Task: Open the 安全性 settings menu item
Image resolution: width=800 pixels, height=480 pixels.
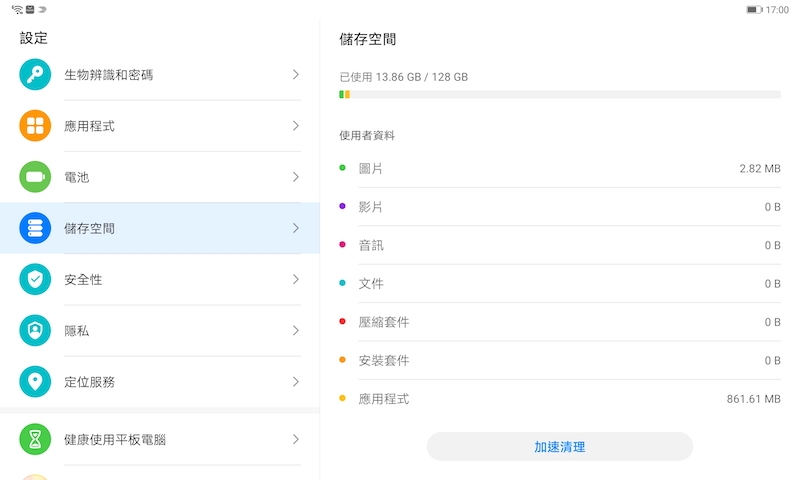Action: [x=160, y=280]
